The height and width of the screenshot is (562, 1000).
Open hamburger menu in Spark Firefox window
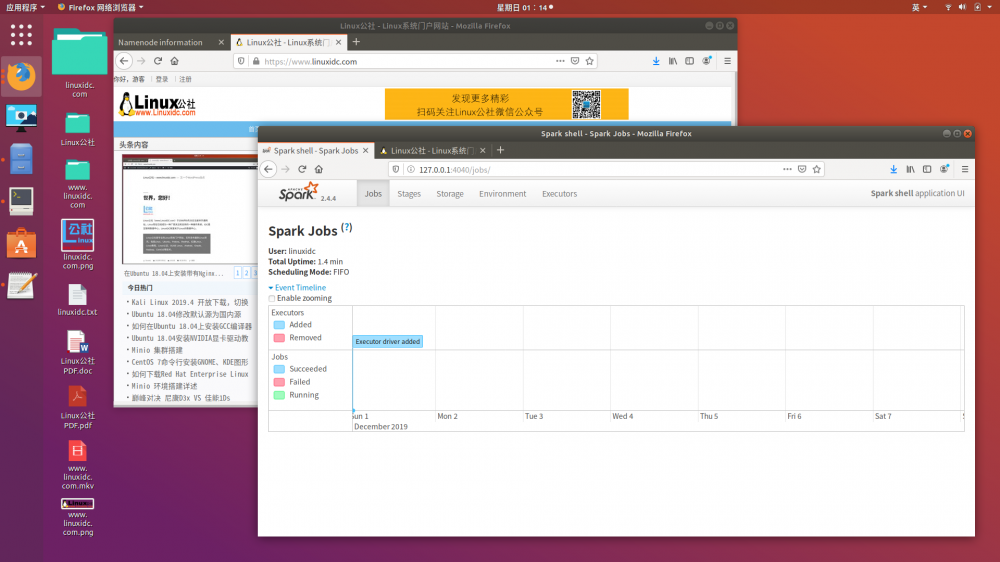(965, 170)
